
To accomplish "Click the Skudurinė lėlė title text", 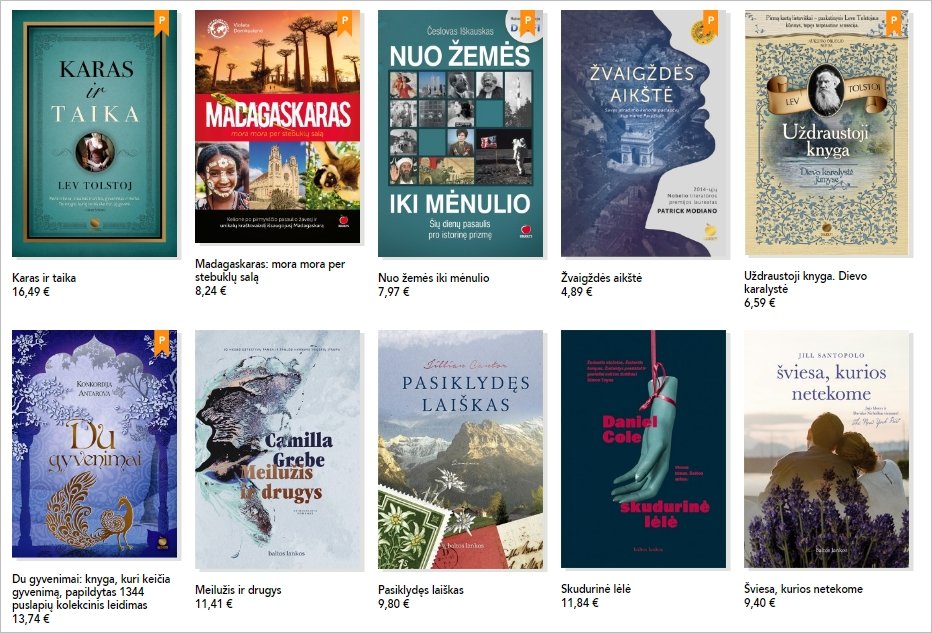I will pyautogui.click(x=596, y=588).
